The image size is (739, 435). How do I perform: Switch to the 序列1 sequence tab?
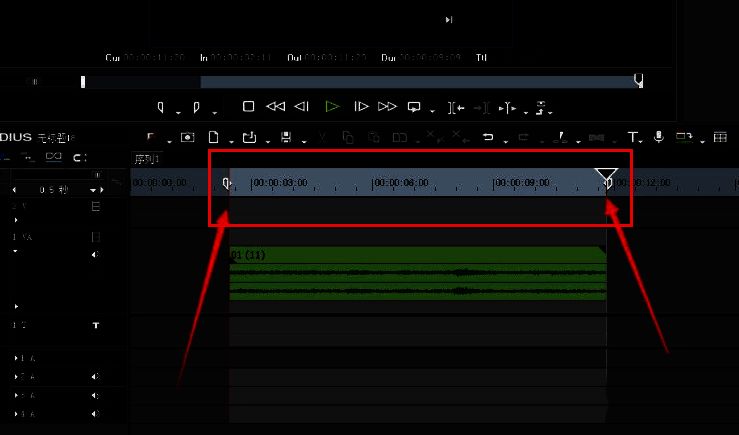pos(147,159)
